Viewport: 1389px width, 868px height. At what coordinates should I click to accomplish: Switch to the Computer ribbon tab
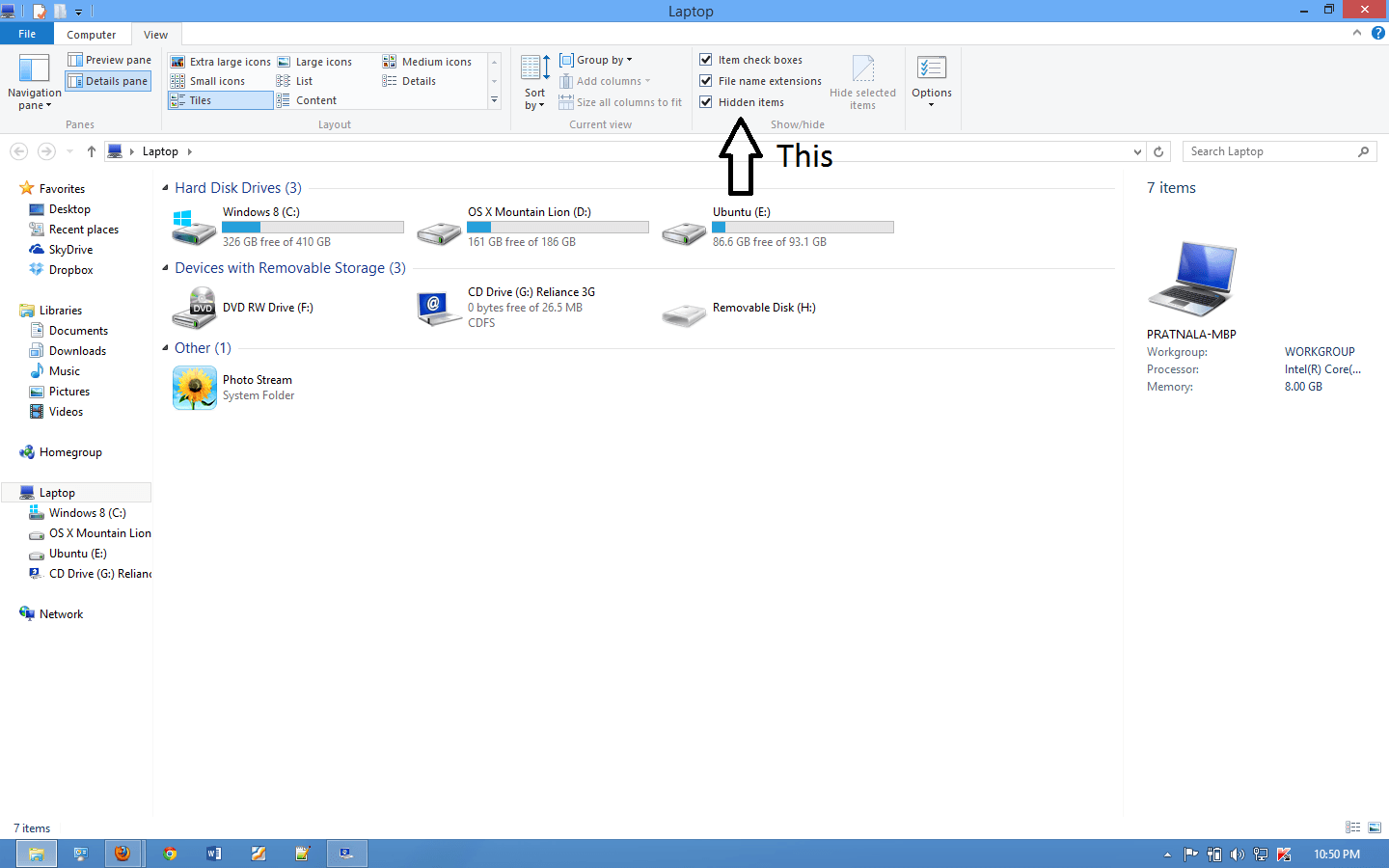tap(92, 35)
